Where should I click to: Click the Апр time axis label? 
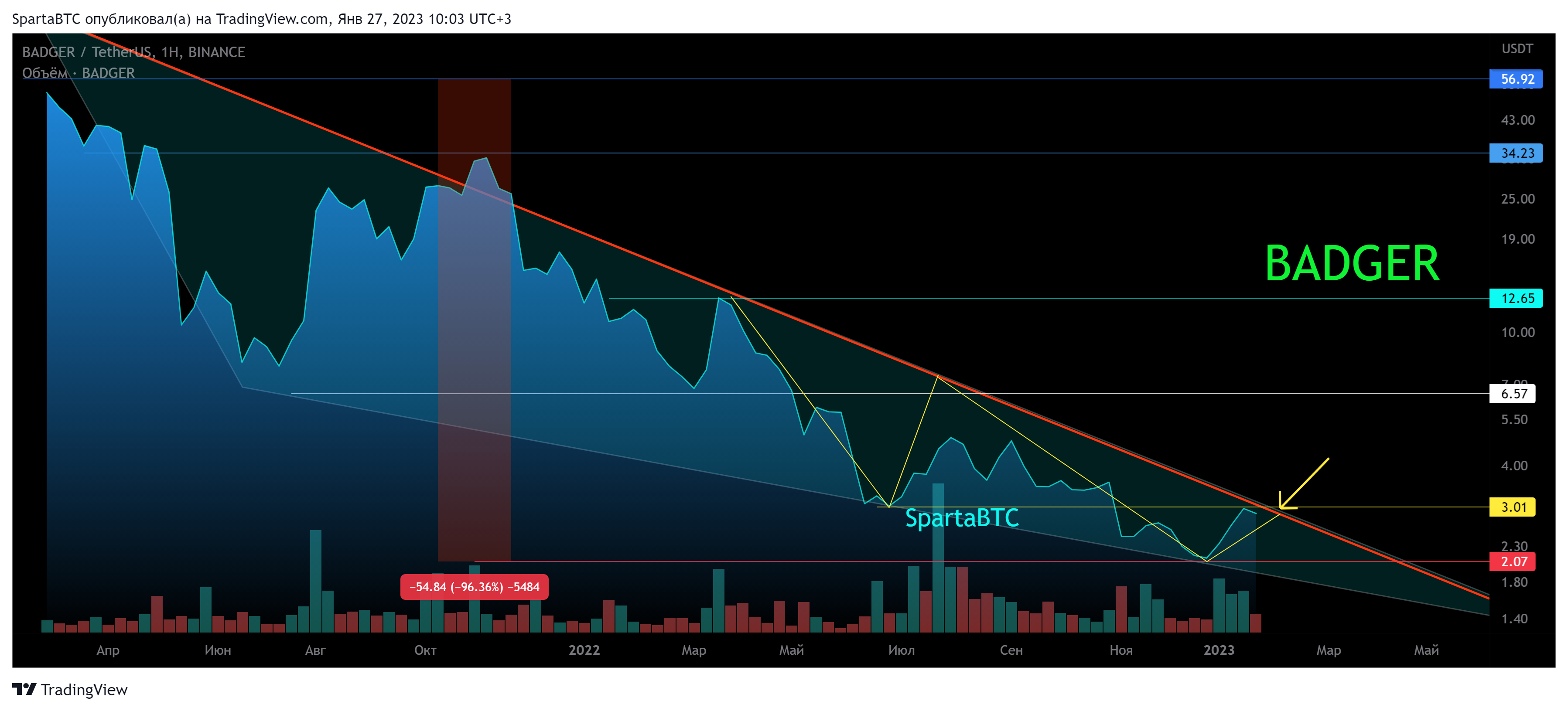(108, 650)
